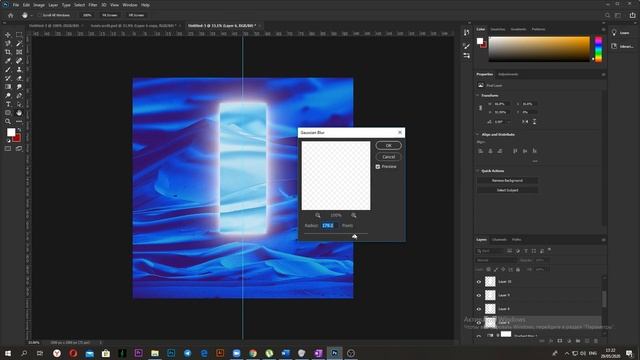Screen dimensions: 640x360
Task: Hide Layer 10 visibility eye
Action: pyautogui.click(x=479, y=282)
